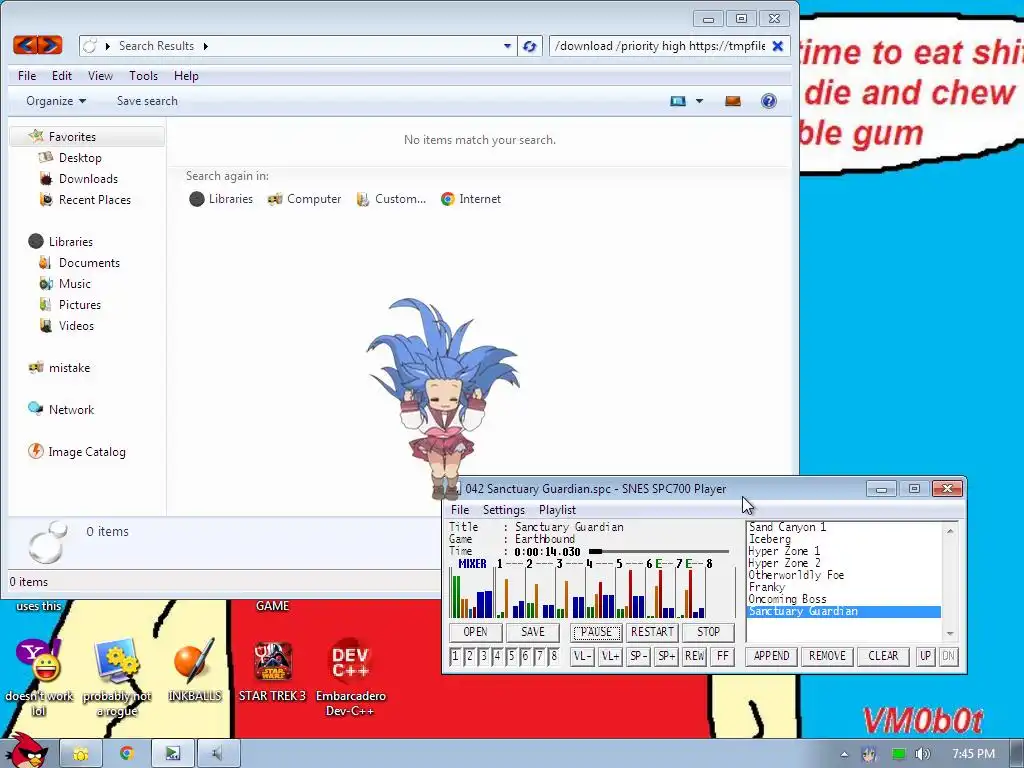Viewport: 1024px width, 768px height.
Task: Open the address bar history dropdown
Action: tap(507, 46)
